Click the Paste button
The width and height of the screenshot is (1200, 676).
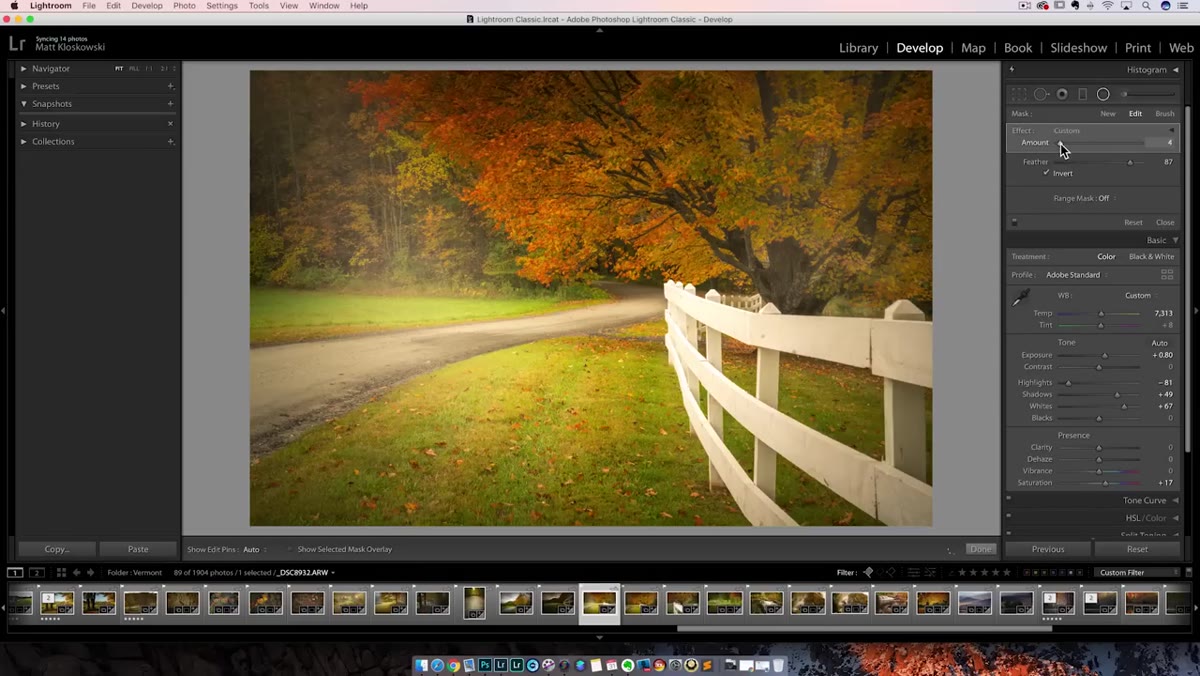(138, 549)
